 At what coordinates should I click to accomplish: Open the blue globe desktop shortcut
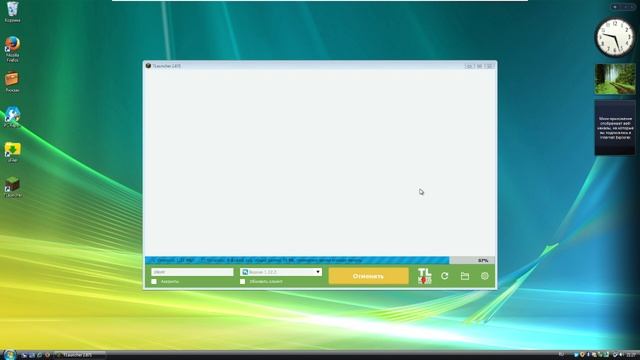tap(12, 117)
